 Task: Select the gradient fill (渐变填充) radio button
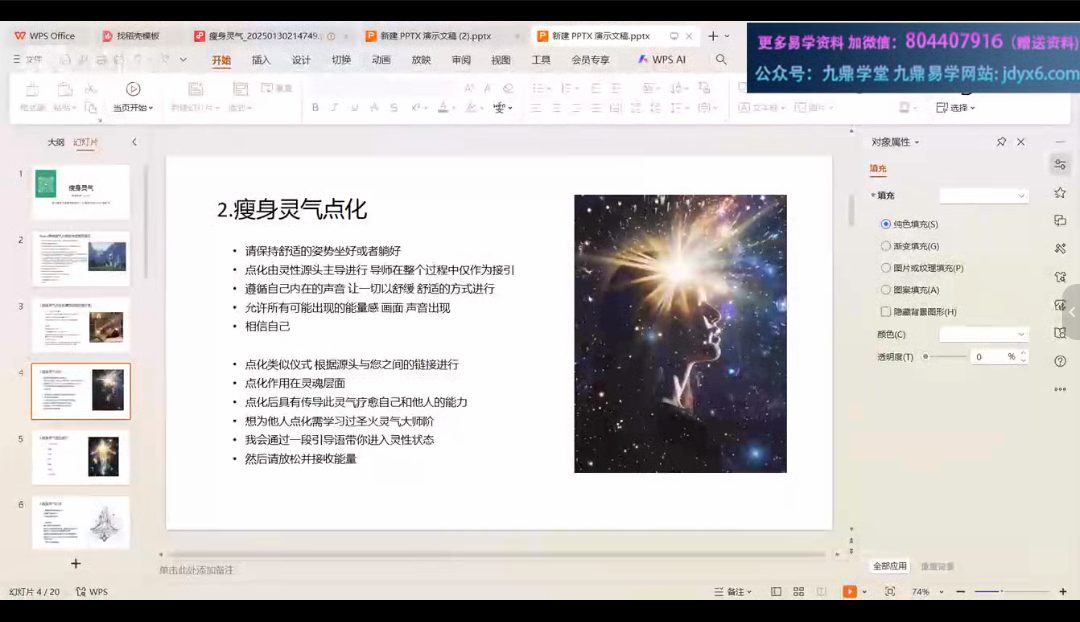pos(886,246)
